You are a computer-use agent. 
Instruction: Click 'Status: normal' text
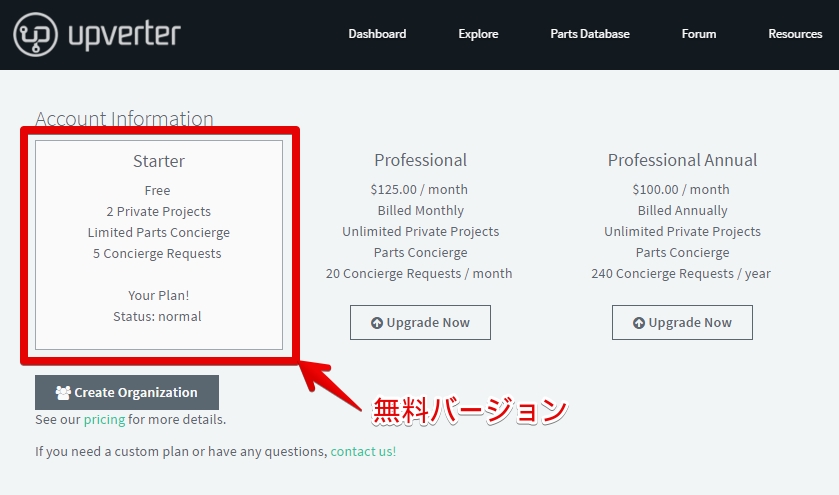coord(157,316)
